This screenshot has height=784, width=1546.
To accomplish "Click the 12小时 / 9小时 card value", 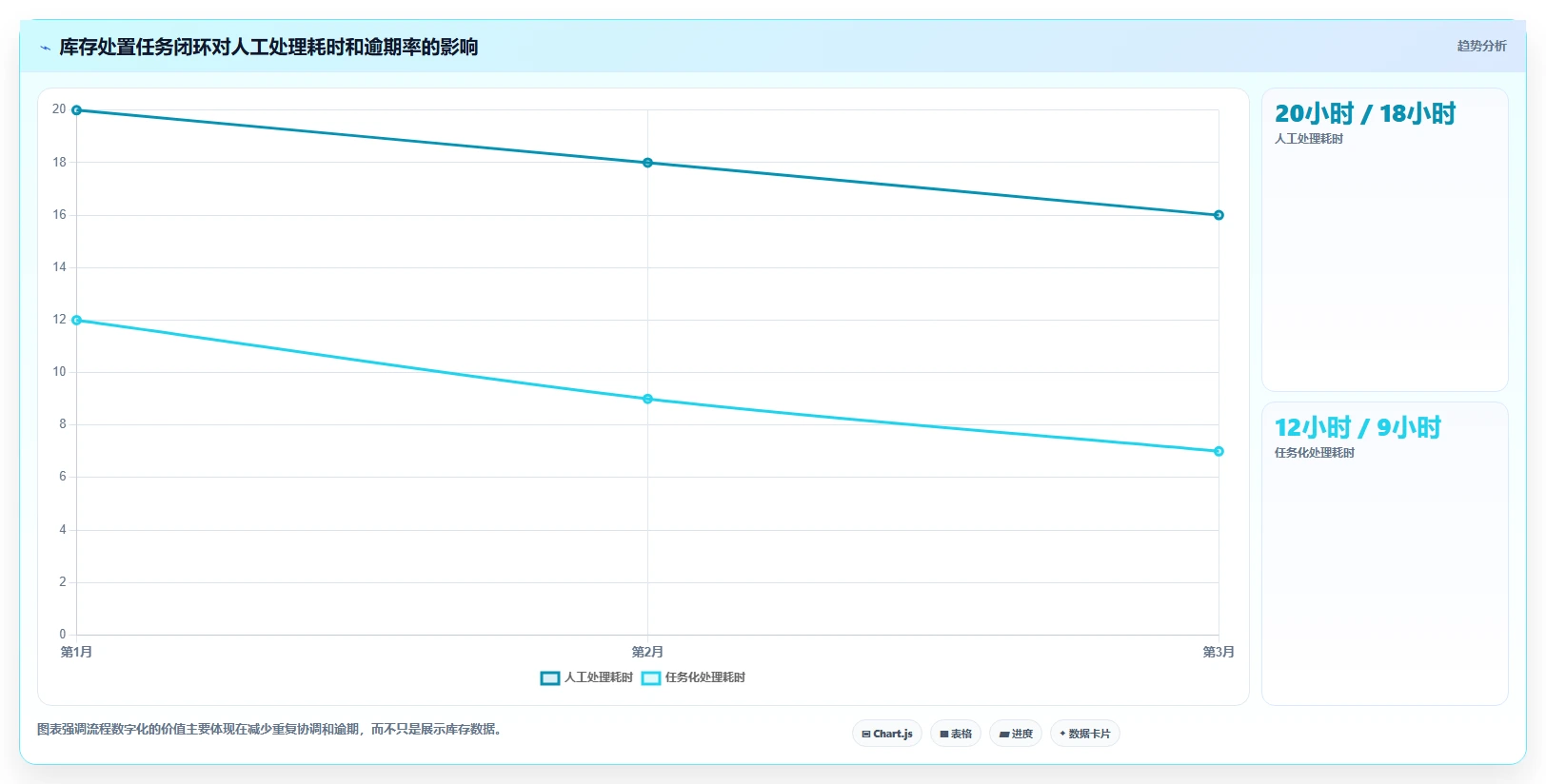I will click(1358, 428).
